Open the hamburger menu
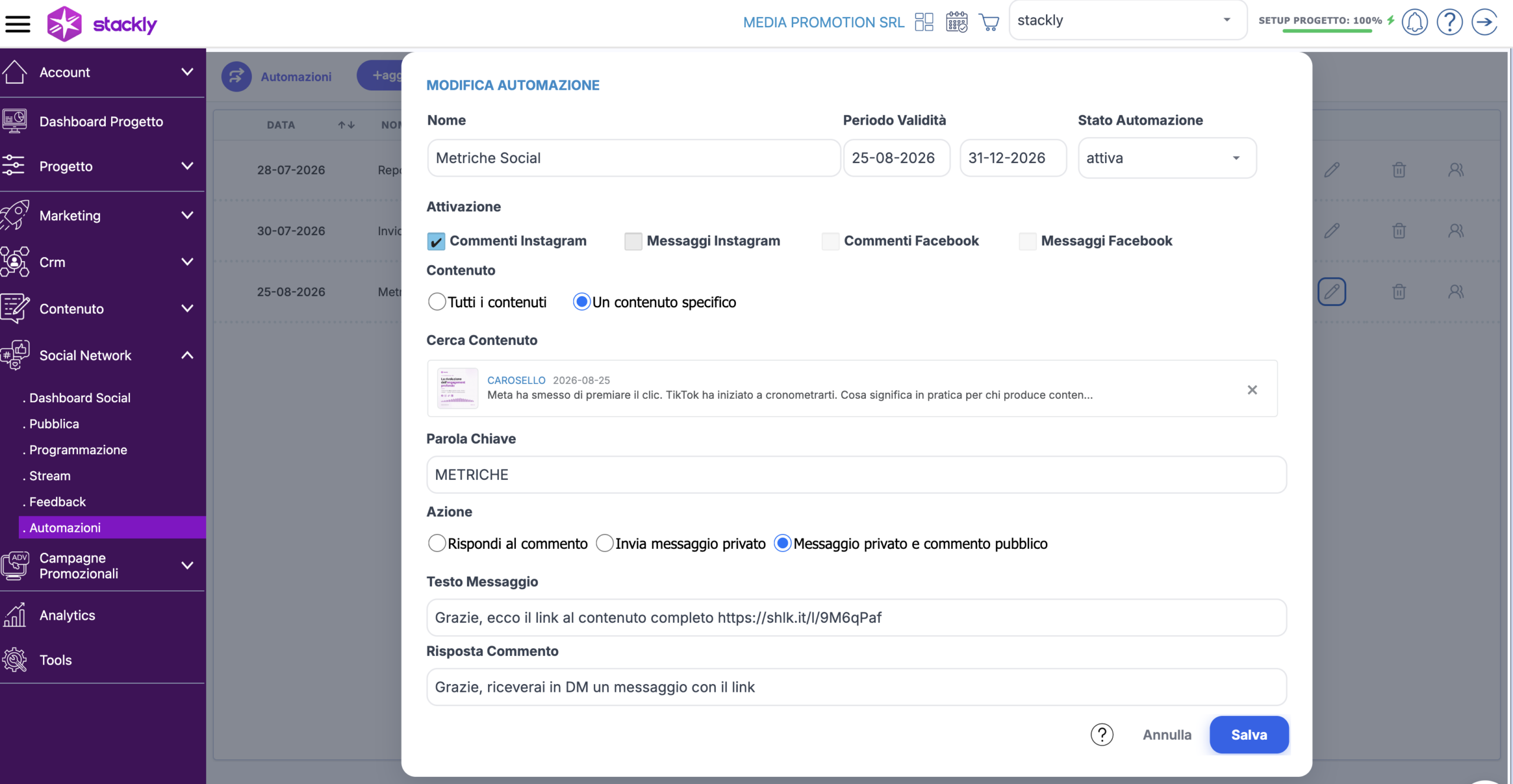 click(x=18, y=24)
